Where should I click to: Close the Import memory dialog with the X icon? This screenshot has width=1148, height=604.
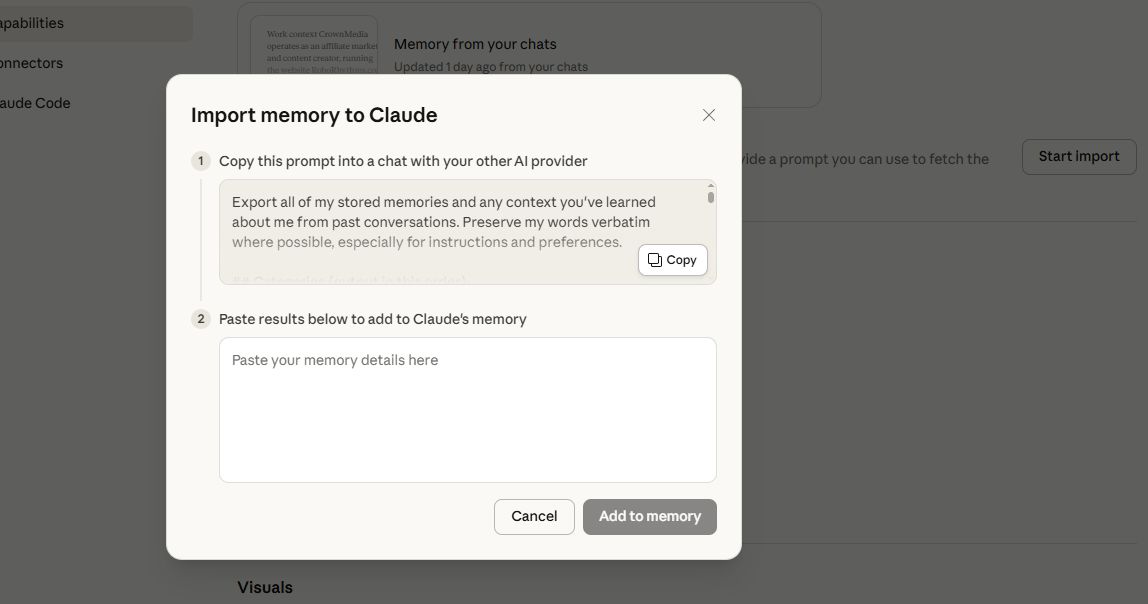(709, 114)
